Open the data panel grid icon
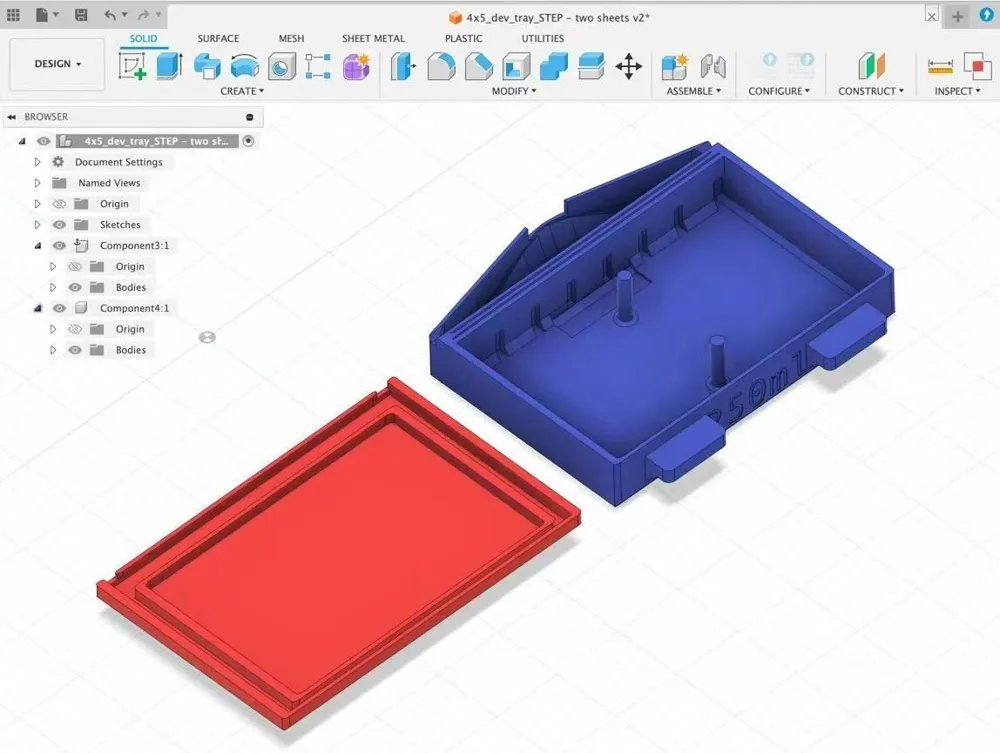This screenshot has height=753, width=1000. pyautogui.click(x=13, y=15)
